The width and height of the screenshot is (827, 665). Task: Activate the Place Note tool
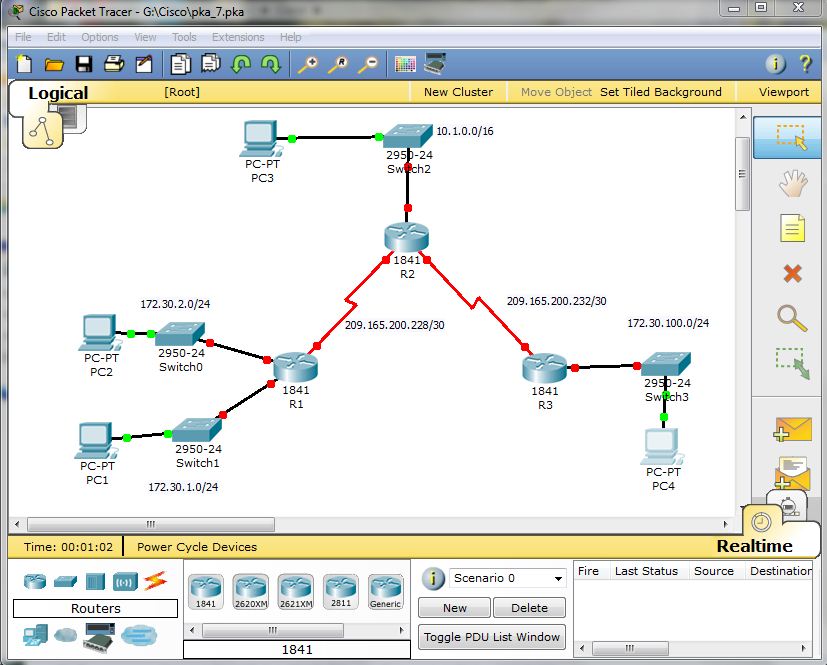(x=793, y=228)
